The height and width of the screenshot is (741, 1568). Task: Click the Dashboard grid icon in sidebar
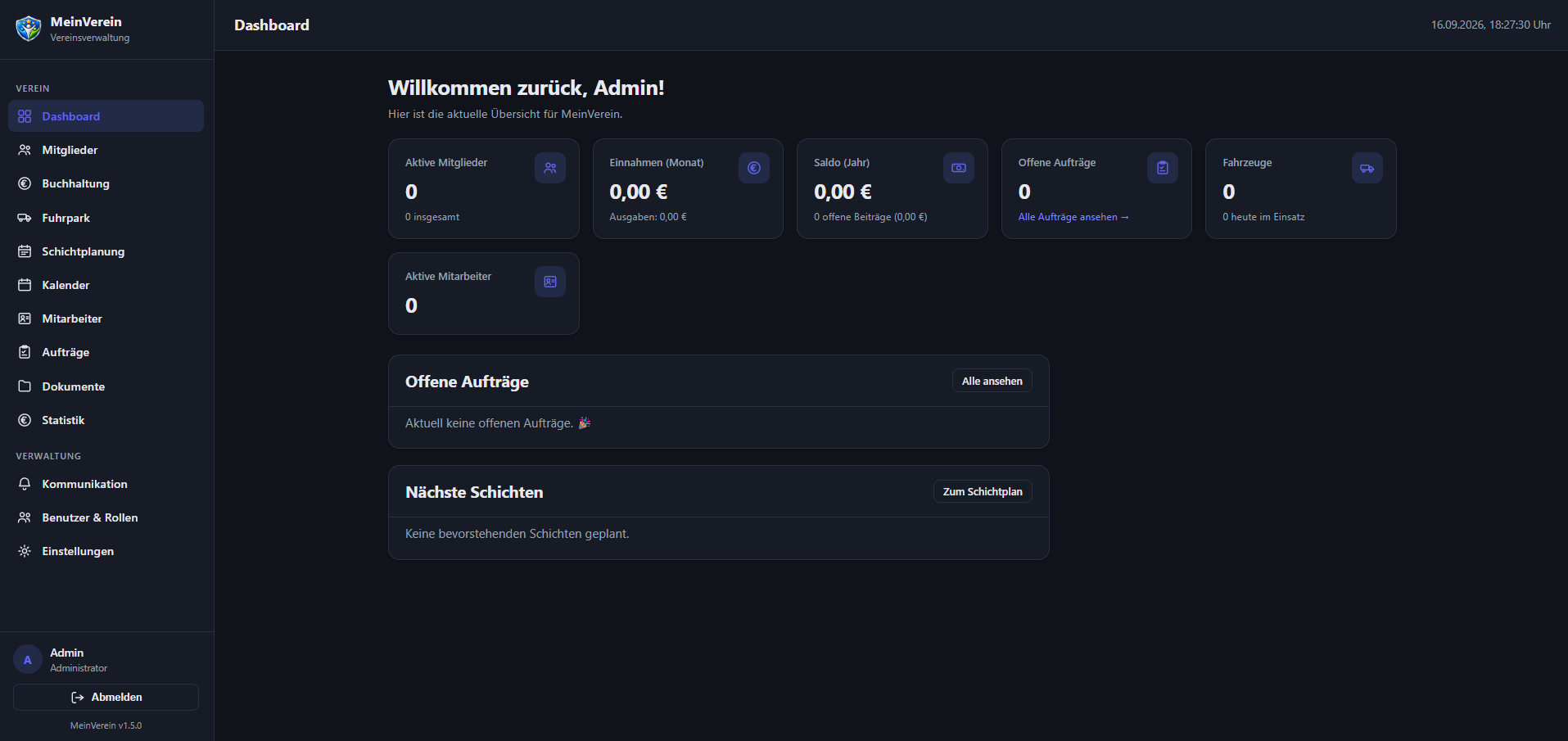[25, 116]
